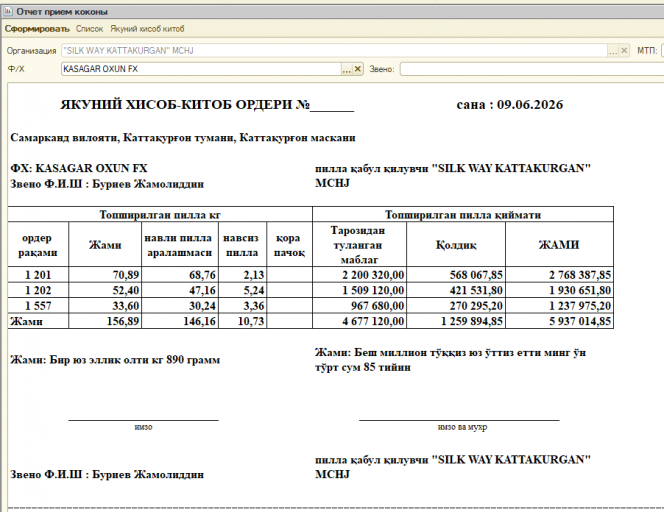Select order number cell 1 202
664x512 pixels.
pyautogui.click(x=38, y=290)
